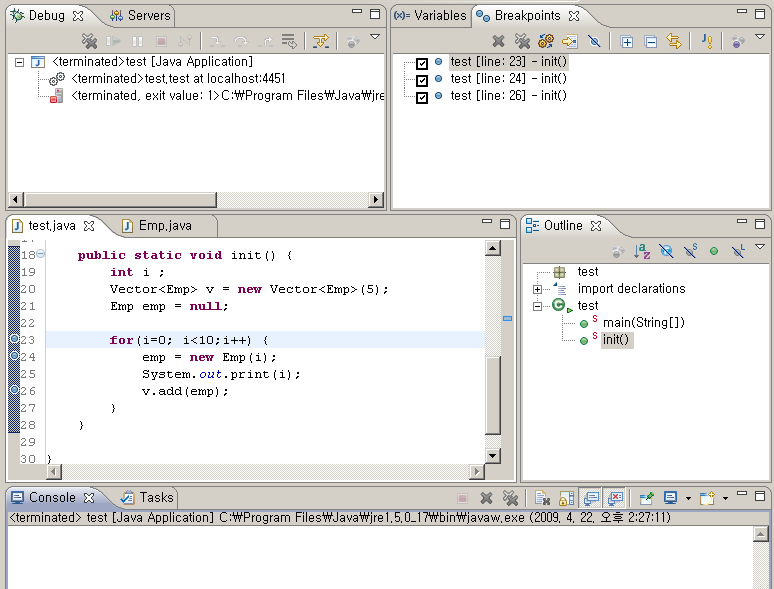Disable the breakpoint at test line 24
Image resolution: width=774 pixels, height=589 pixels.
(422, 80)
